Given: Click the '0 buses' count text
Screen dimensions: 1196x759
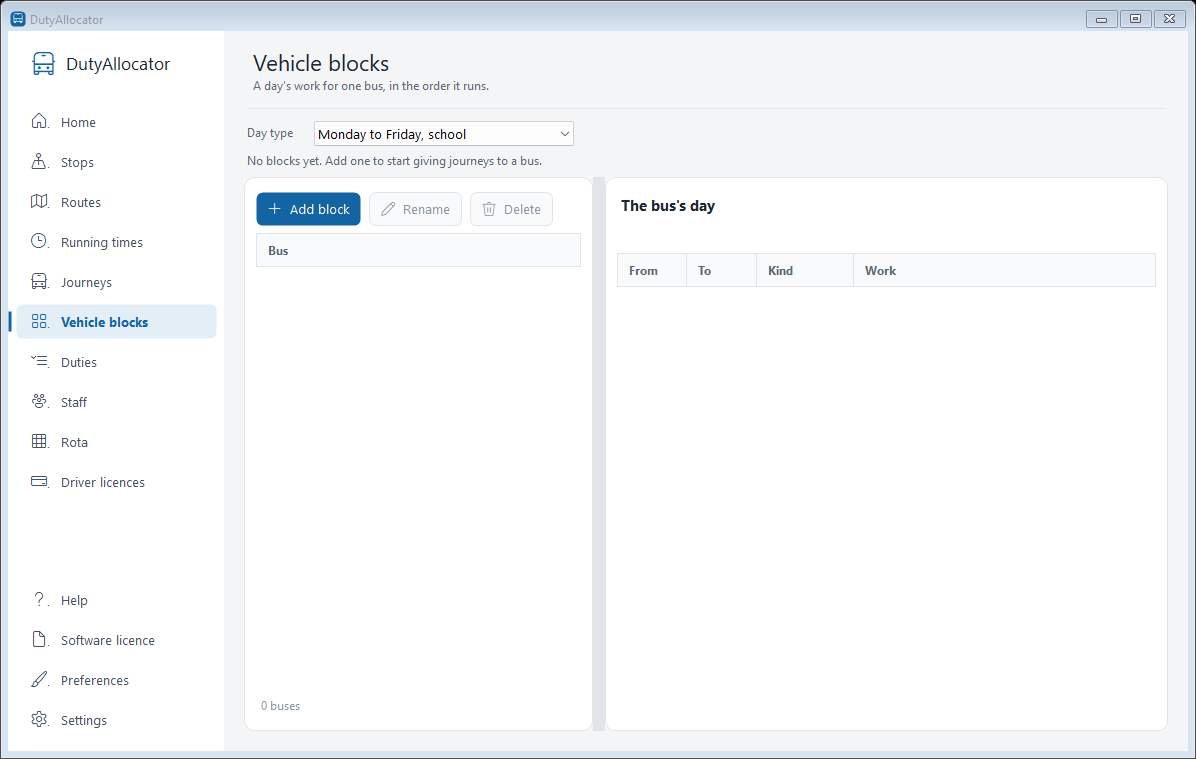Looking at the screenshot, I should tap(280, 706).
